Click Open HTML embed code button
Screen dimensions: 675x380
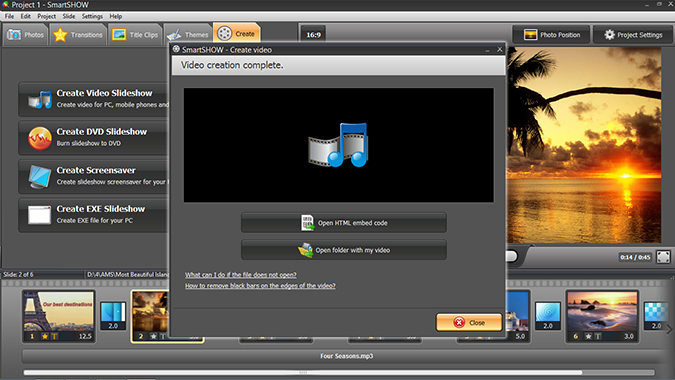coord(344,222)
